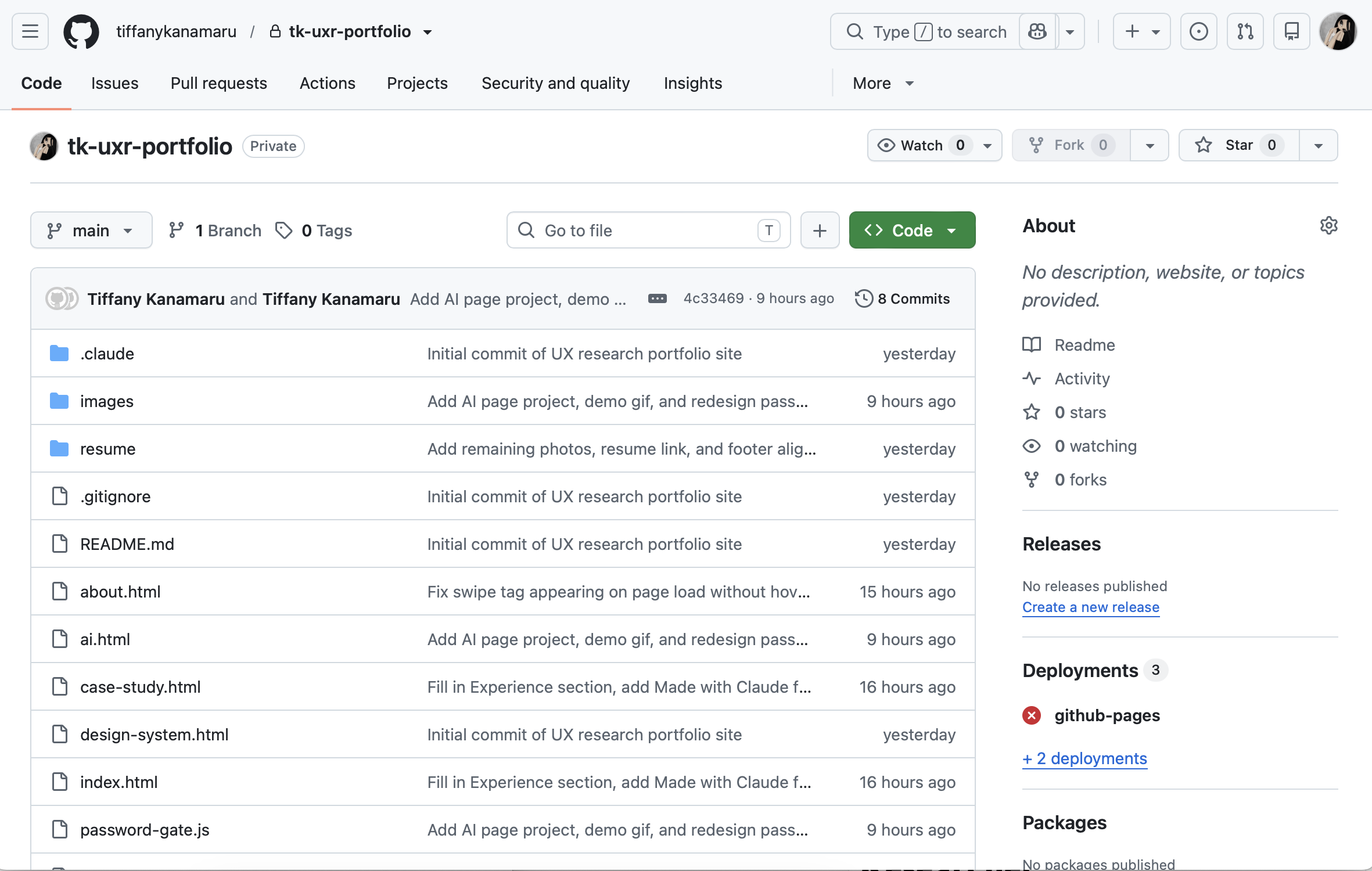Star the tk-uxr-portfolio repository

pos(1239,145)
